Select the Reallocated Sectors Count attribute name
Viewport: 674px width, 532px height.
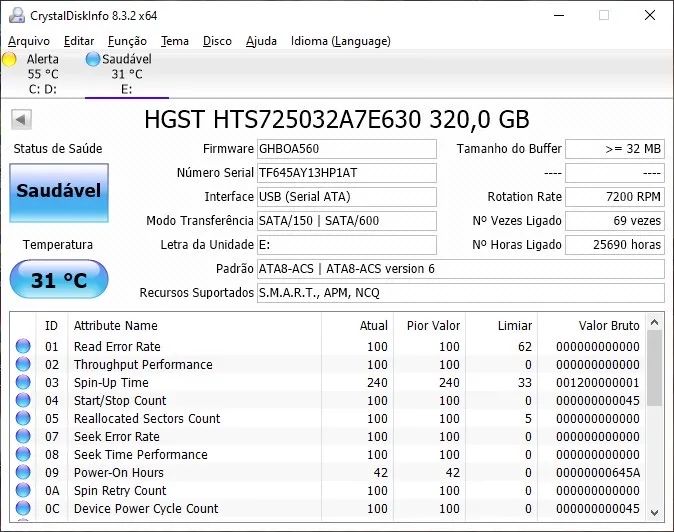[x=147, y=419]
